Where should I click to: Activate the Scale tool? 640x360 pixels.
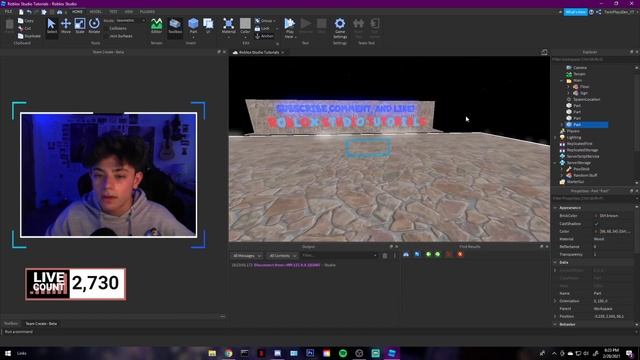[80, 26]
